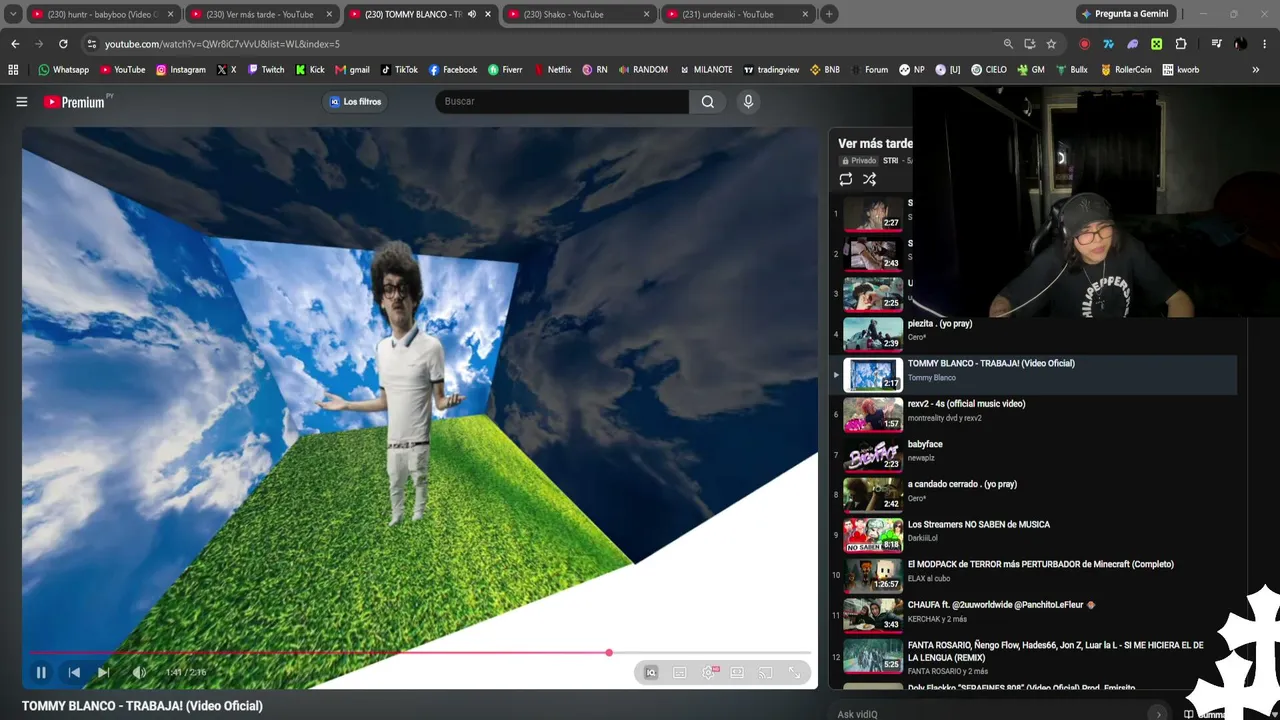The height and width of the screenshot is (720, 1280).
Task: Switch to the 'Ver más tarde - YouTube' tab
Action: pos(262,14)
